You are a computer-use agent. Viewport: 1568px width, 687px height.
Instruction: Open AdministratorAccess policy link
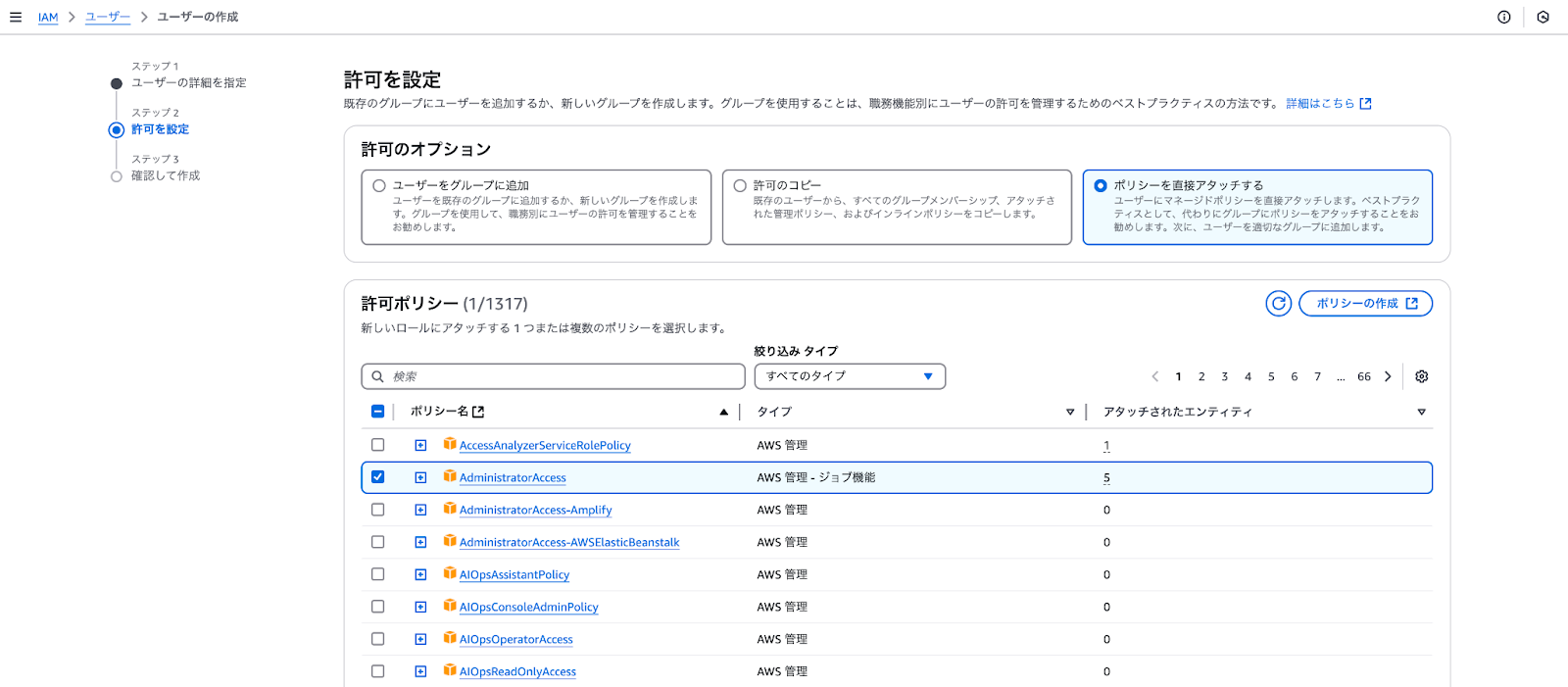(513, 478)
